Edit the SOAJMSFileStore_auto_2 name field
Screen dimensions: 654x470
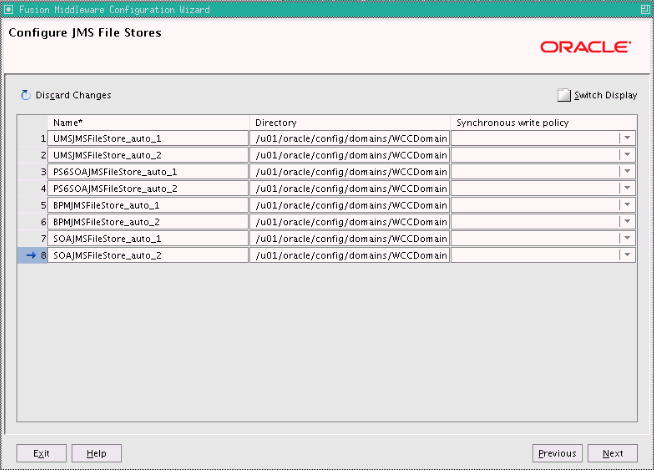[148, 255]
